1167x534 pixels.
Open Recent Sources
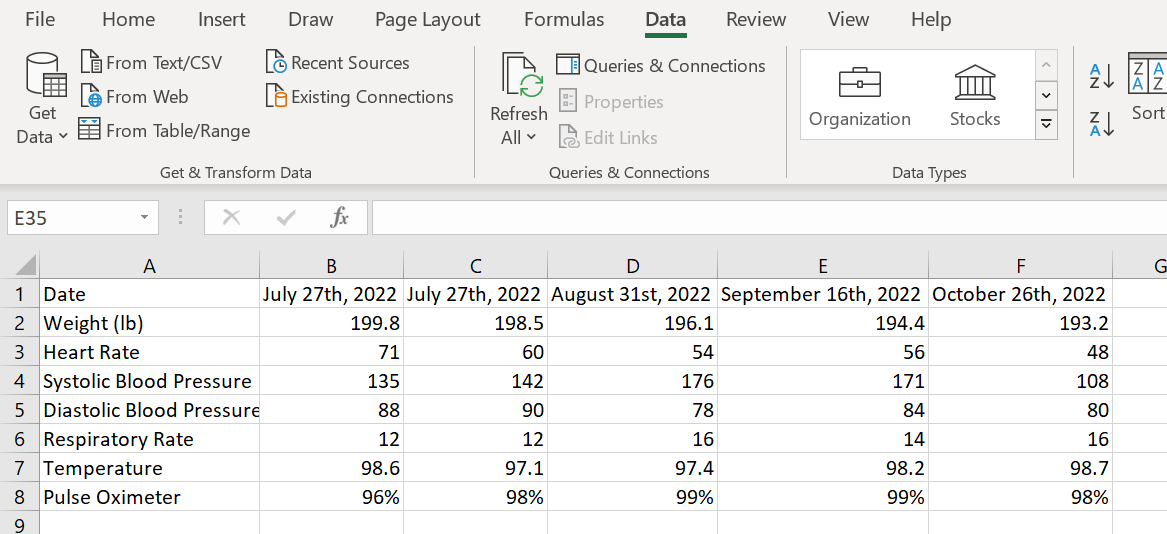337,63
